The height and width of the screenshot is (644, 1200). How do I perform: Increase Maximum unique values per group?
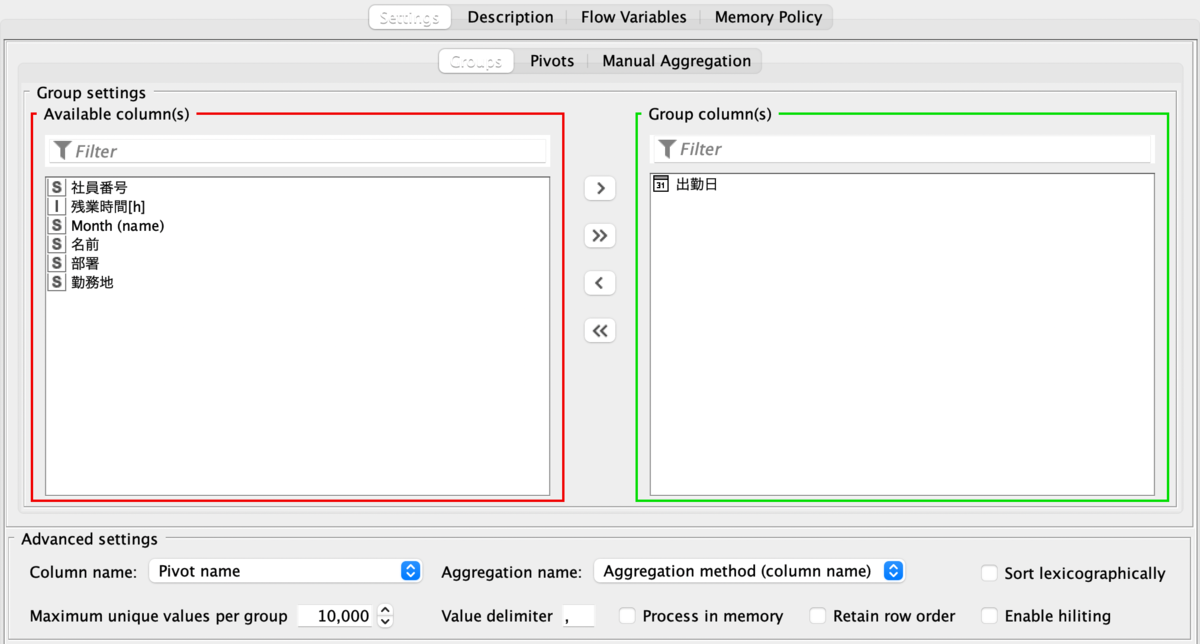(386, 610)
